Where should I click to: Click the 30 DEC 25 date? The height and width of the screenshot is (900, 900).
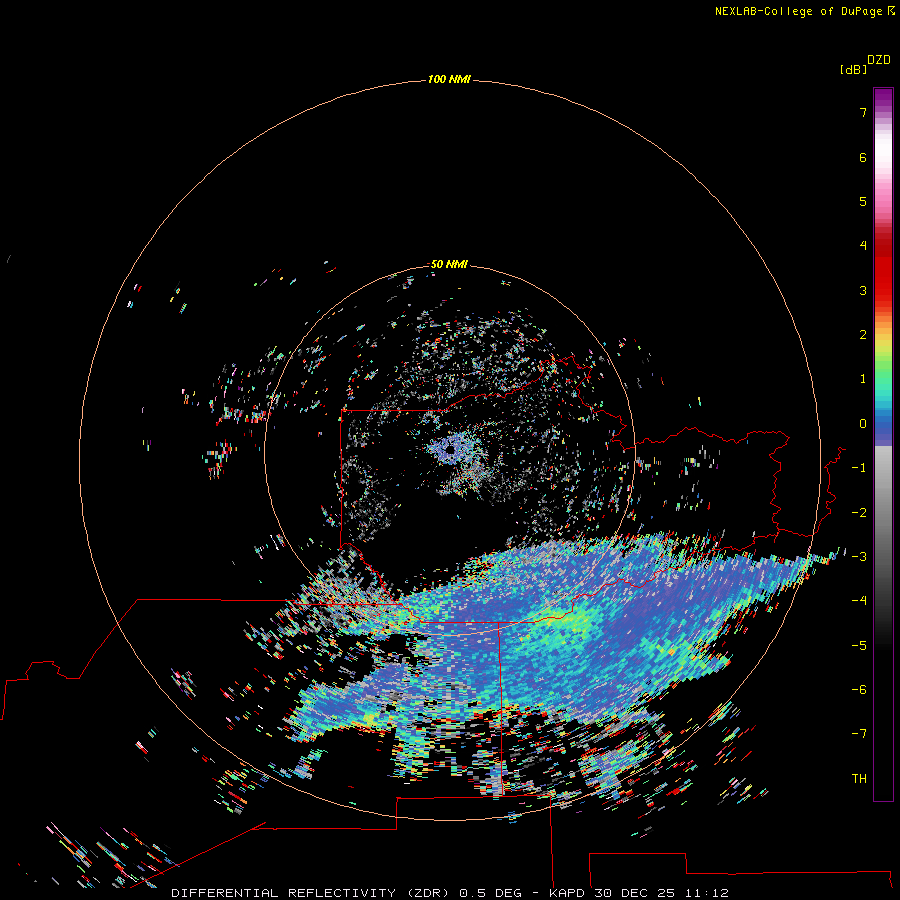(635, 893)
